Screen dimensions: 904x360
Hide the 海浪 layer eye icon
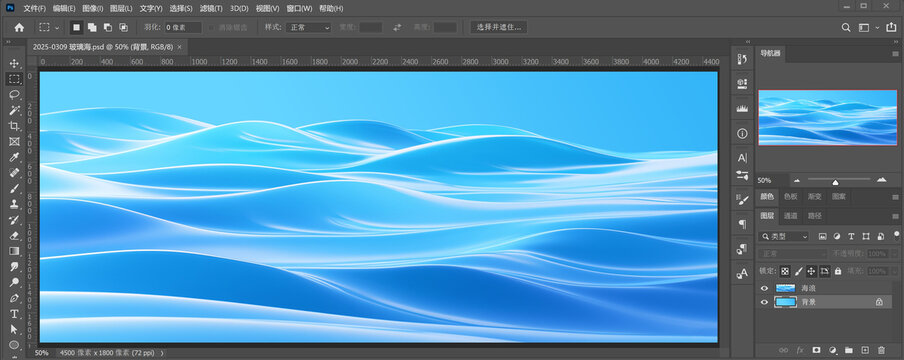[x=764, y=288]
